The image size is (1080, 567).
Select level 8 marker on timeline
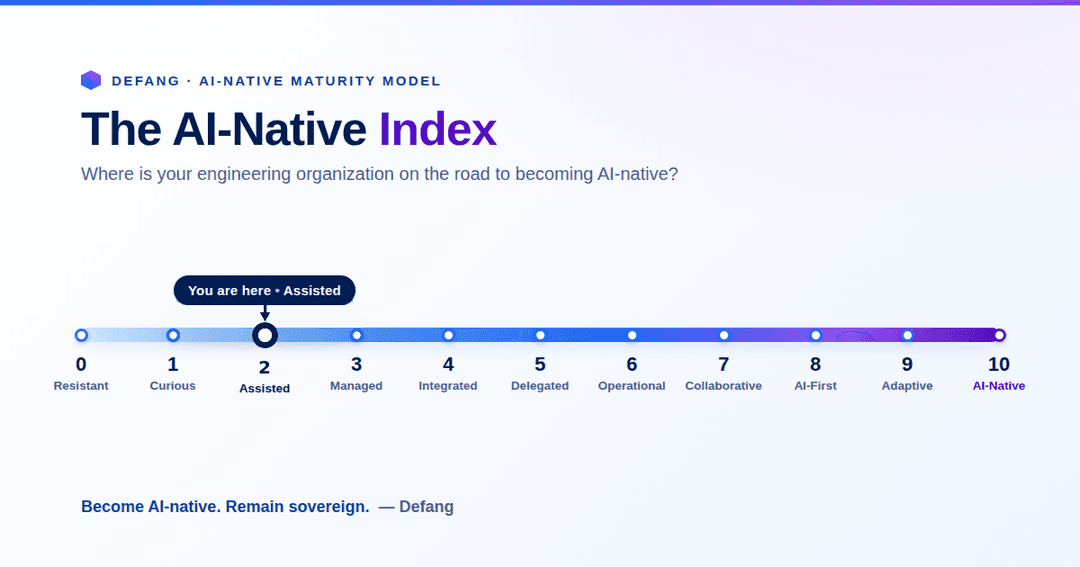[x=816, y=336]
